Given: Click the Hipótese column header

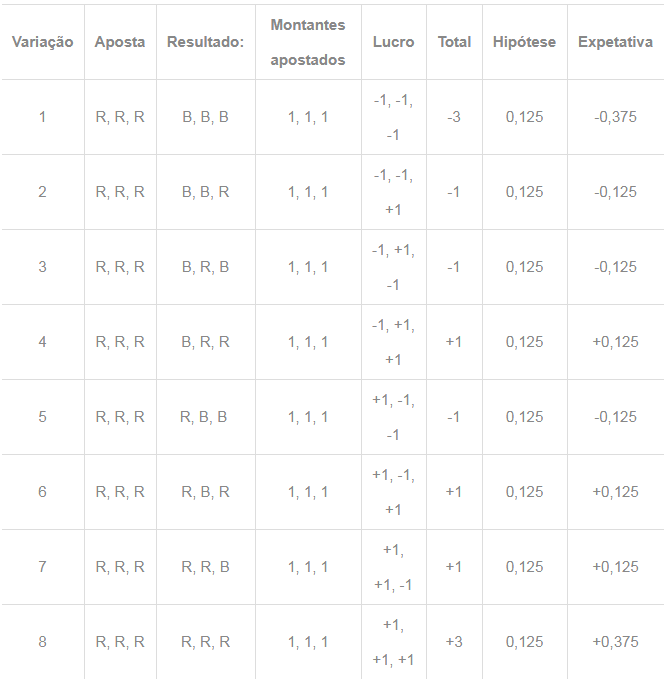Looking at the screenshot, I should [524, 42].
